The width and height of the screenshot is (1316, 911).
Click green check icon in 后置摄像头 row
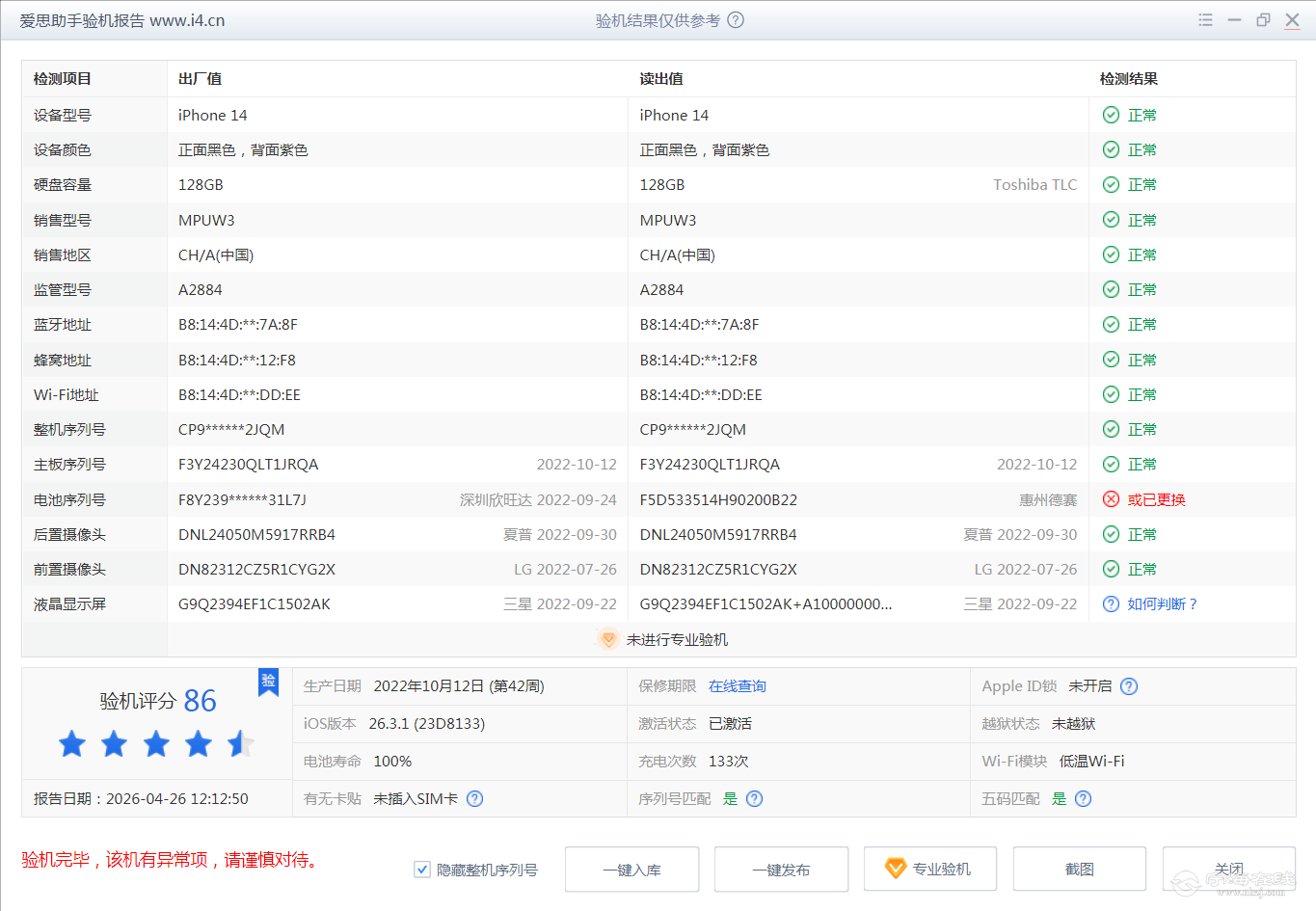pyautogui.click(x=1111, y=534)
